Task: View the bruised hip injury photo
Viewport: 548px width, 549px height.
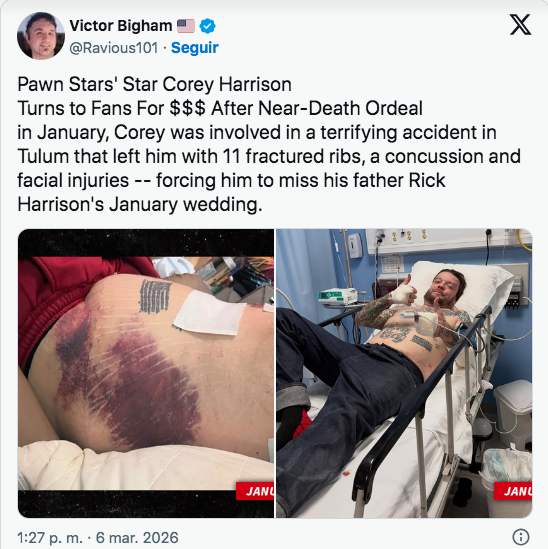Action: point(146,373)
